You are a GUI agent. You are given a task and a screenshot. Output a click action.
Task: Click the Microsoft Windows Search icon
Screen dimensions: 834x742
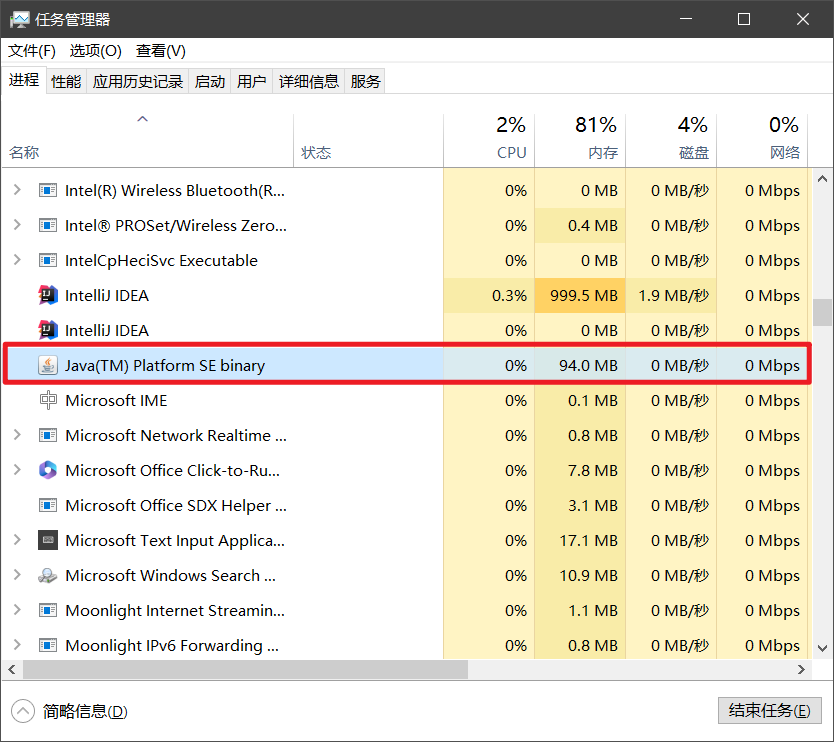point(48,576)
